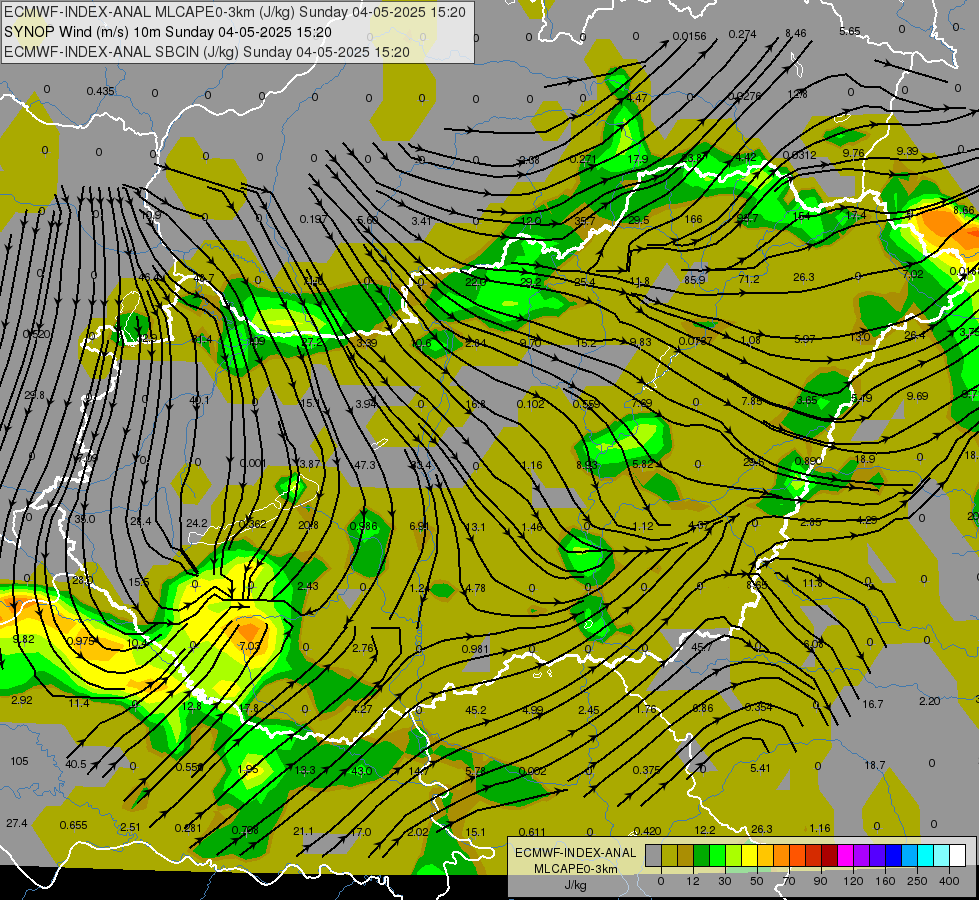Click the map value 4.47

637,98
